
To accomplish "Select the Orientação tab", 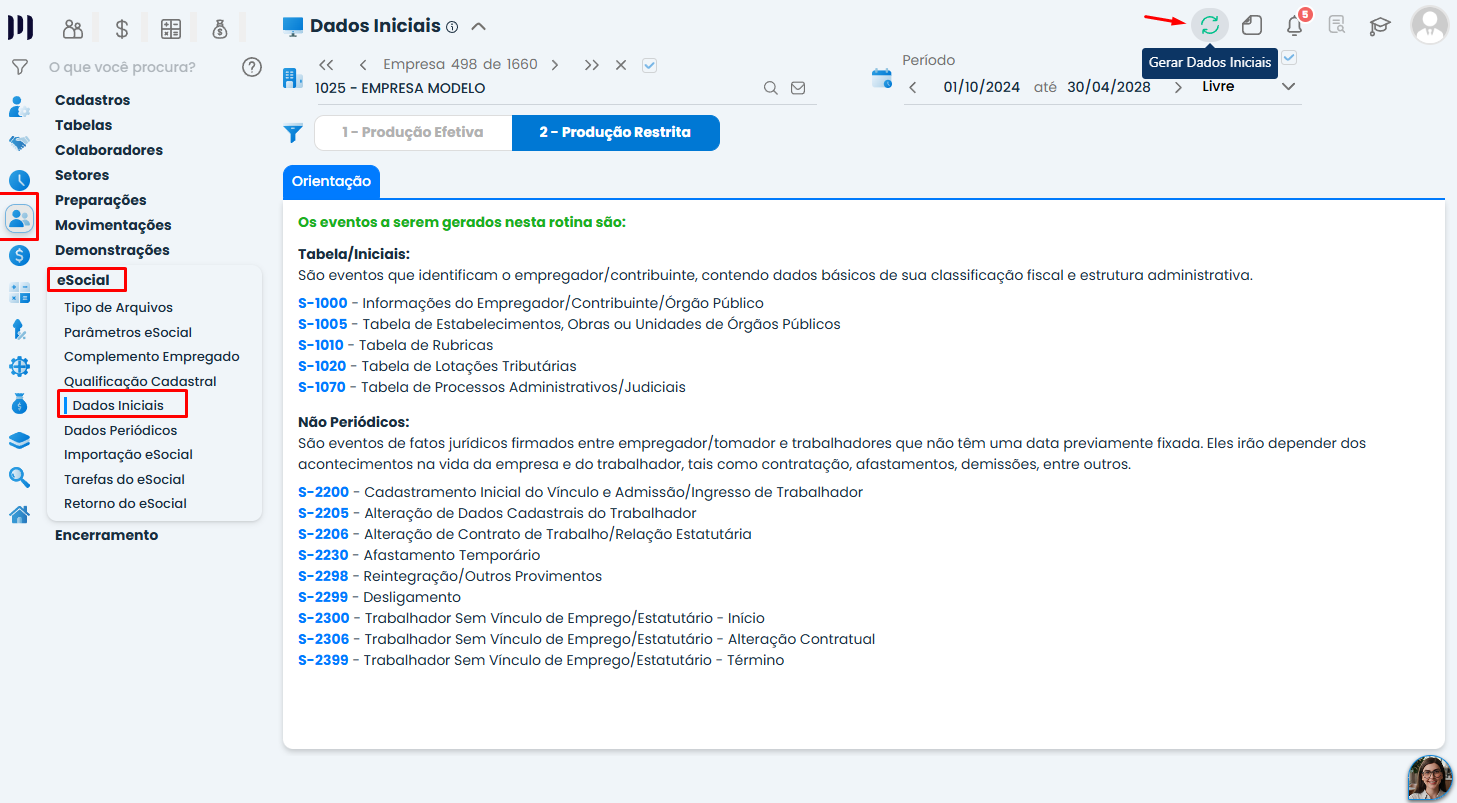I will [x=331, y=182].
